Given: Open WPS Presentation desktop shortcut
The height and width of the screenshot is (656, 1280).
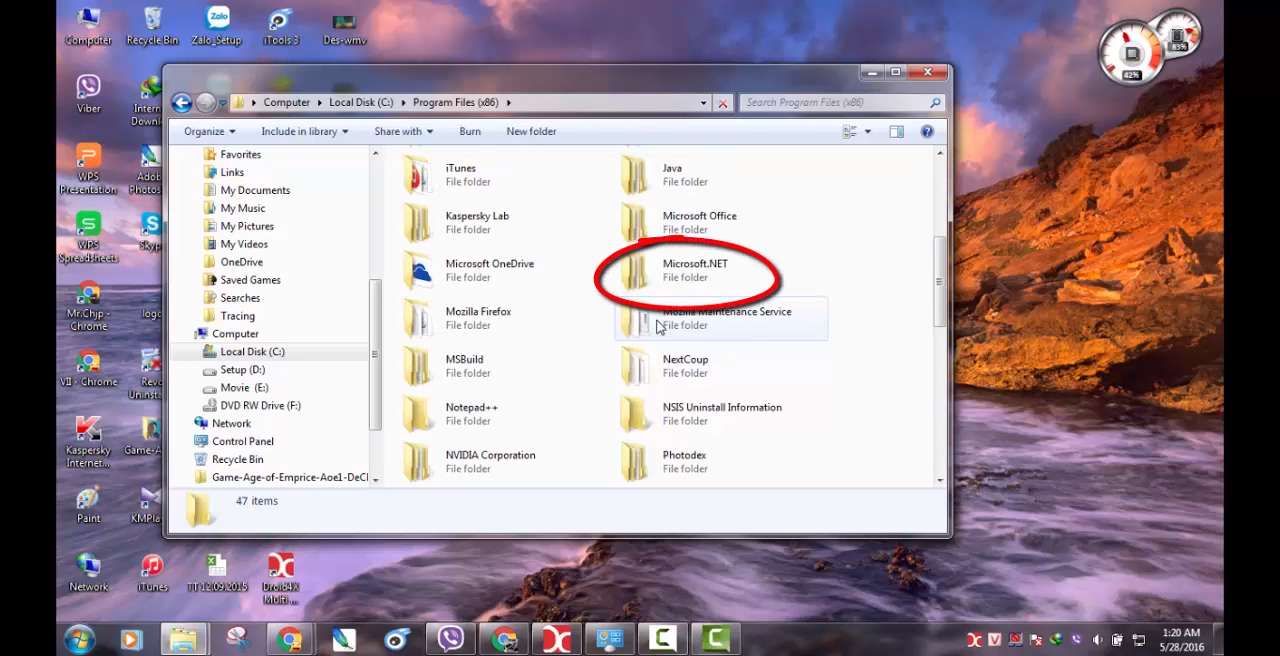Looking at the screenshot, I should pos(88,168).
